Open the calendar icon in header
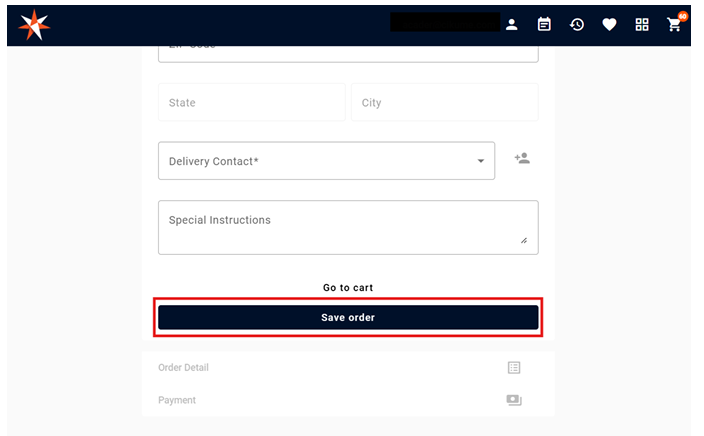Image resolution: width=704 pixels, height=436 pixels. [x=544, y=24]
